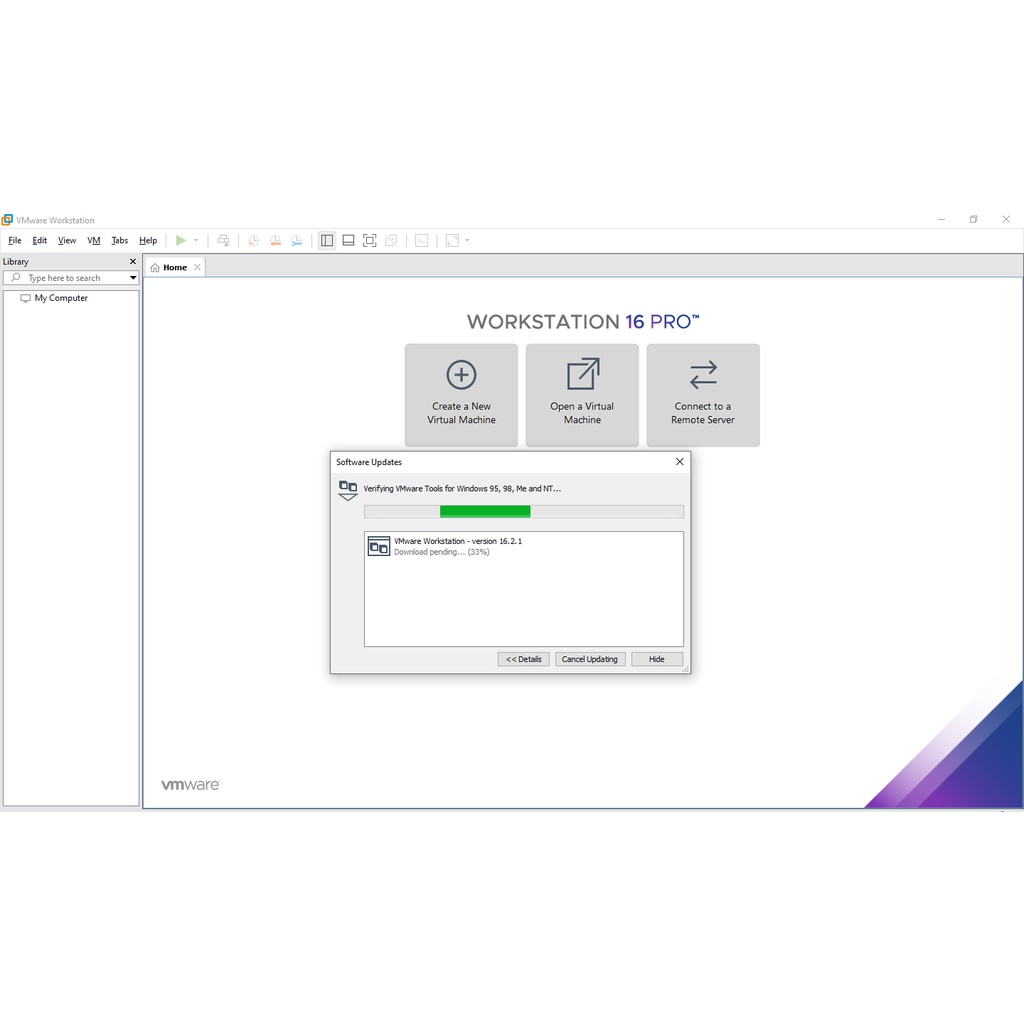Click the Home tab house icon
The height and width of the screenshot is (1024, 1024).
point(155,267)
